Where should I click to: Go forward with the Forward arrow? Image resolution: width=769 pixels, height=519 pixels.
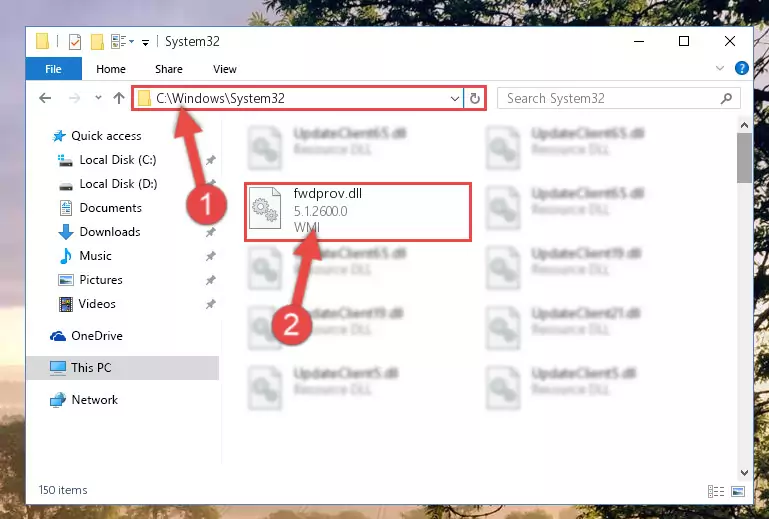point(75,98)
